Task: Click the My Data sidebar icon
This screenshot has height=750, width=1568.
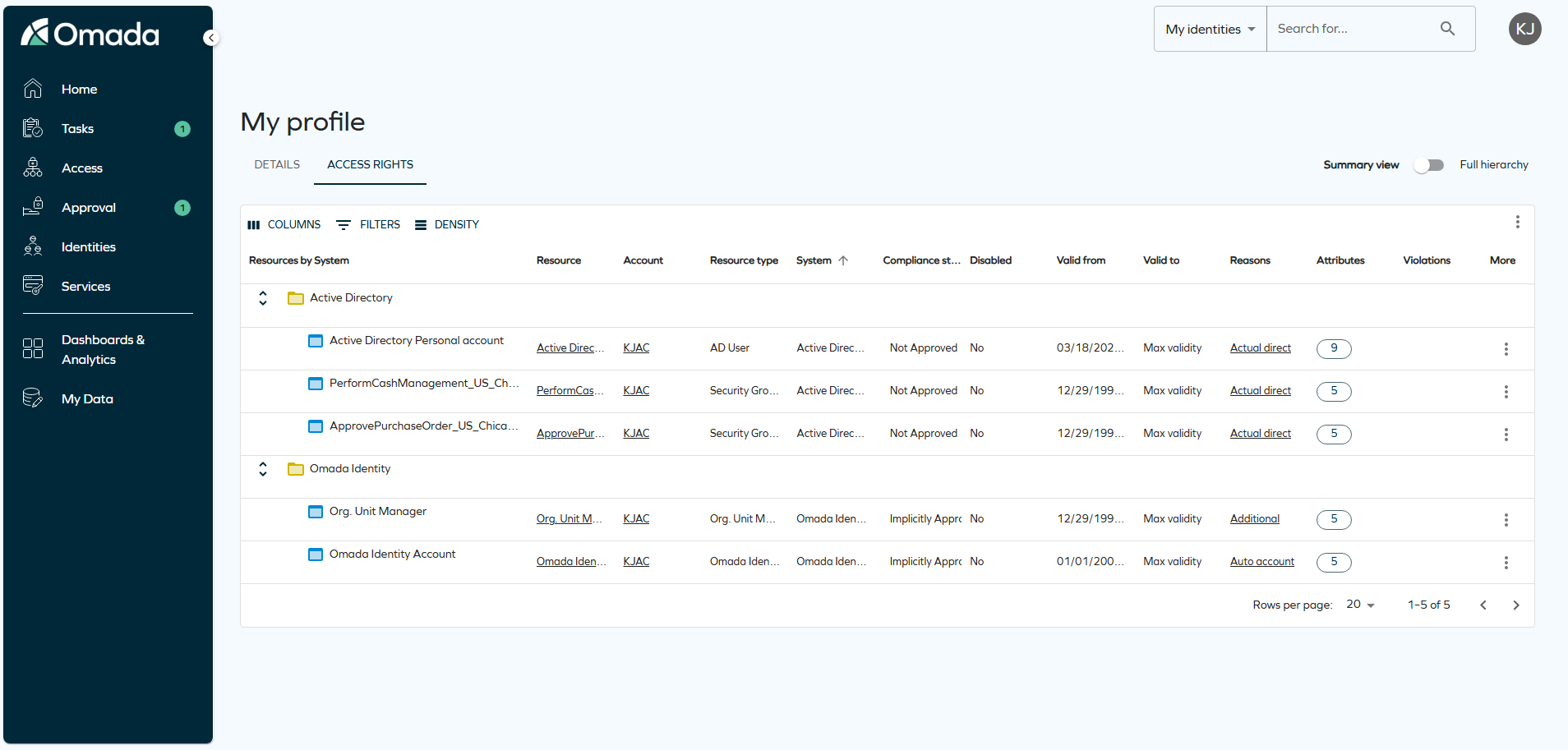Action: pyautogui.click(x=33, y=398)
